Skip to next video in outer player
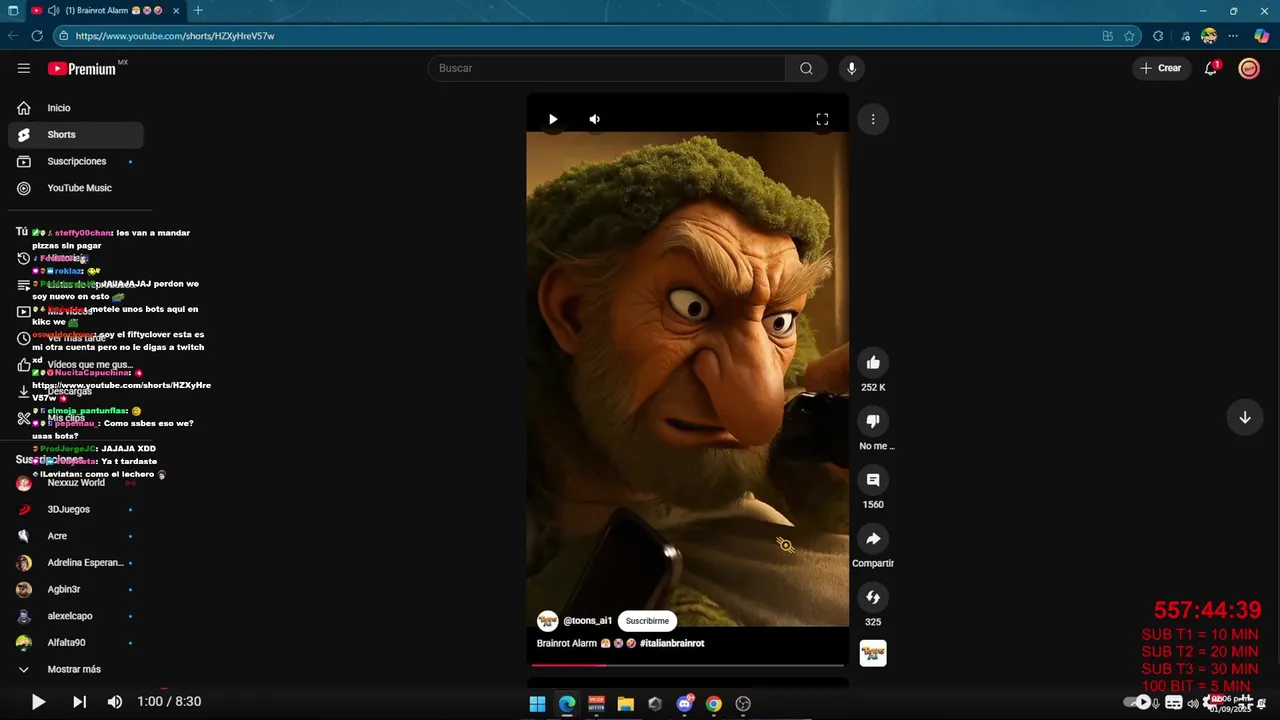Image resolution: width=1280 pixels, height=720 pixels. 80,702
